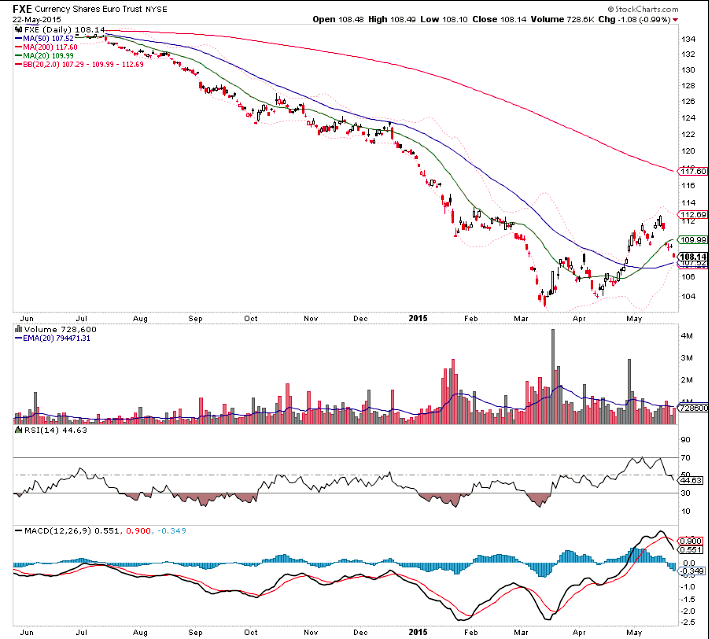Click the line icon before RSI(14)
Viewport: 709px width, 639px height.
click(x=19, y=430)
